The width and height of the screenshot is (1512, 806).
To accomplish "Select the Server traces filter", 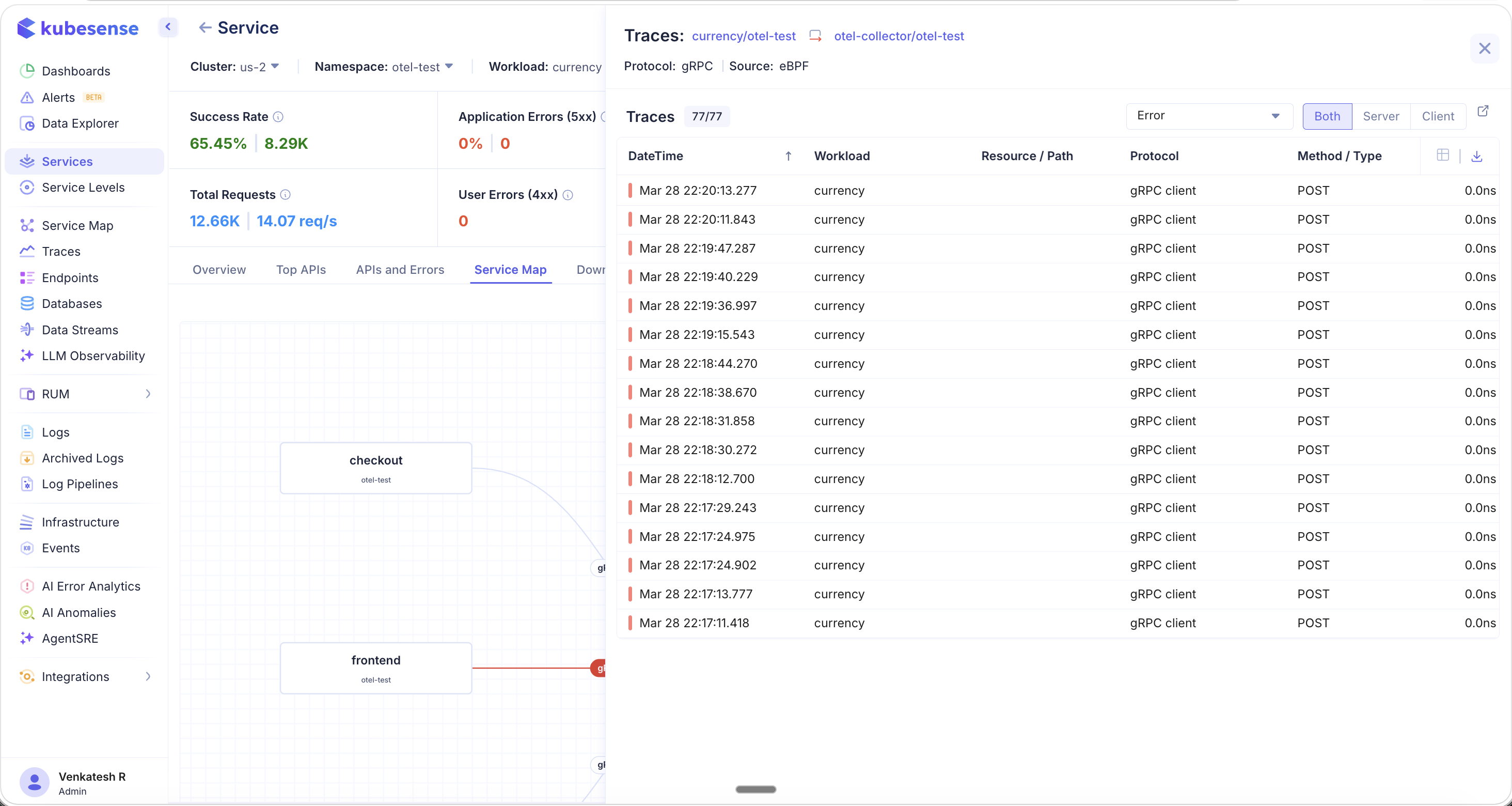I will tap(1380, 116).
